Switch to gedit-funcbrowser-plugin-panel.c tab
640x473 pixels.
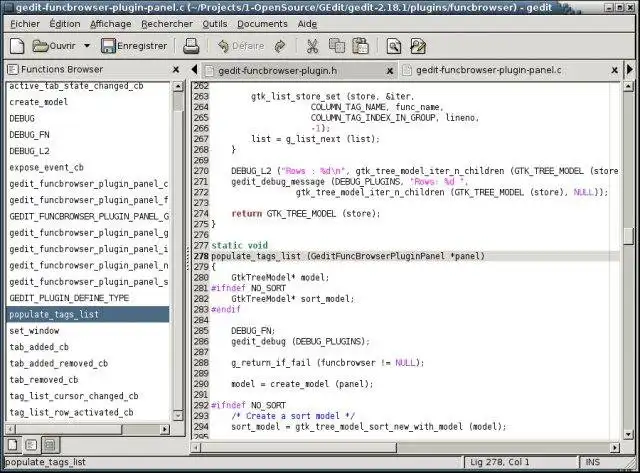tap(489, 70)
